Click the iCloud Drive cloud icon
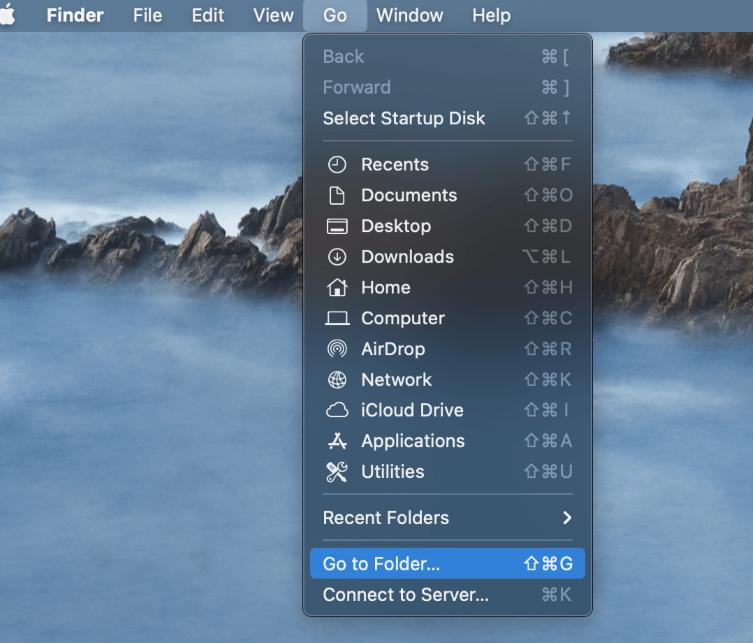The height and width of the screenshot is (643, 753). tap(337, 411)
